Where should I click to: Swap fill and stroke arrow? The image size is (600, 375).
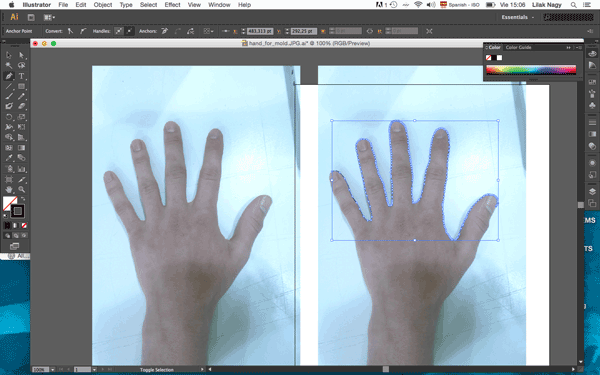click(x=23, y=199)
